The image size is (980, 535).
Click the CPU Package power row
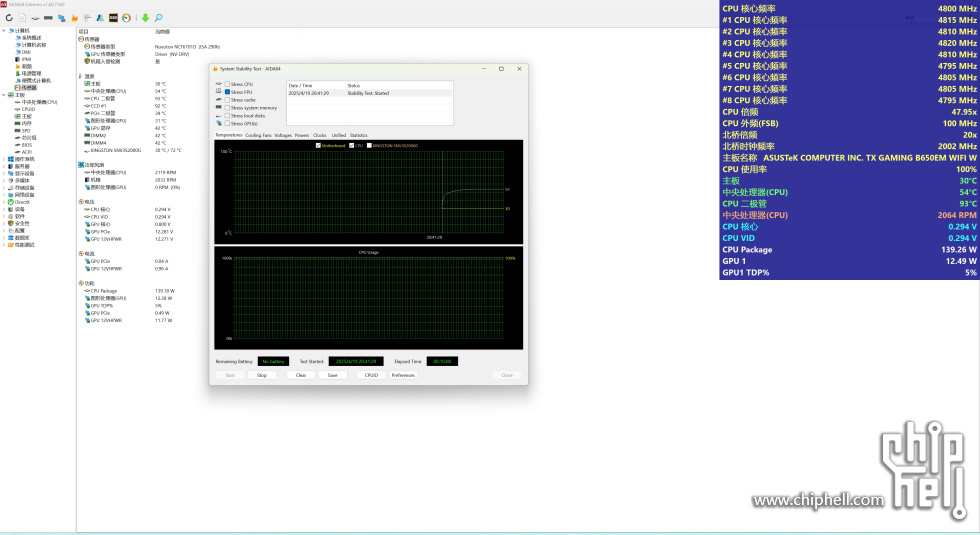click(129, 291)
